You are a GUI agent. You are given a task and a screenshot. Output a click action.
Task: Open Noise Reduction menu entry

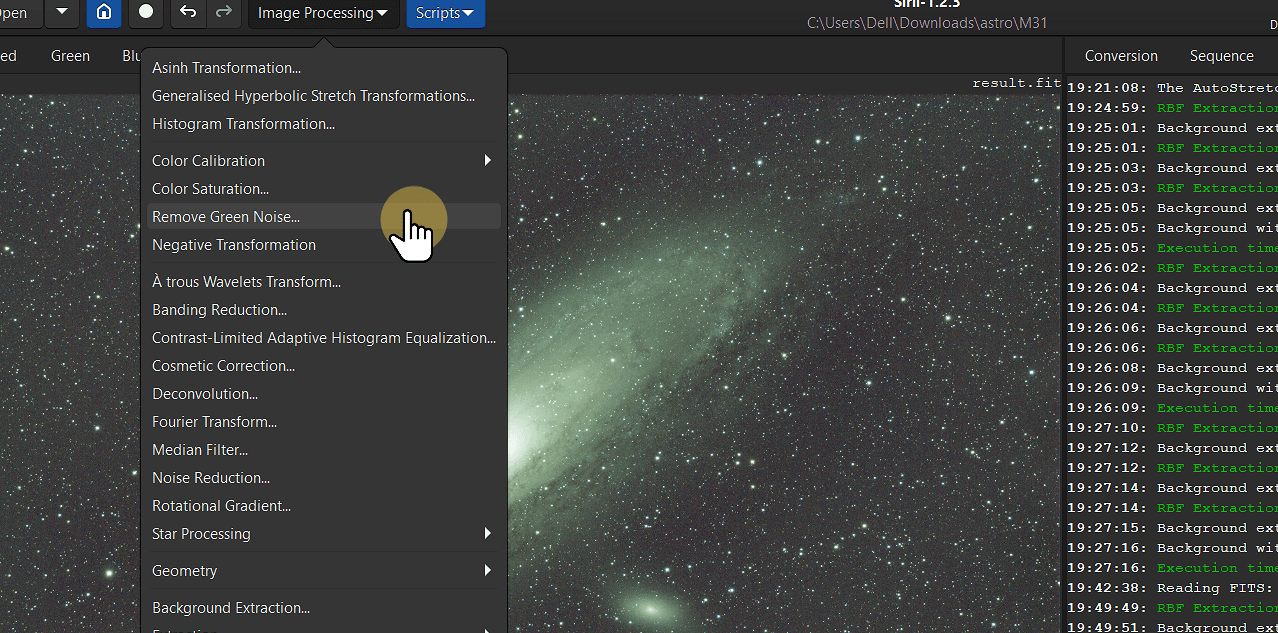(x=211, y=478)
